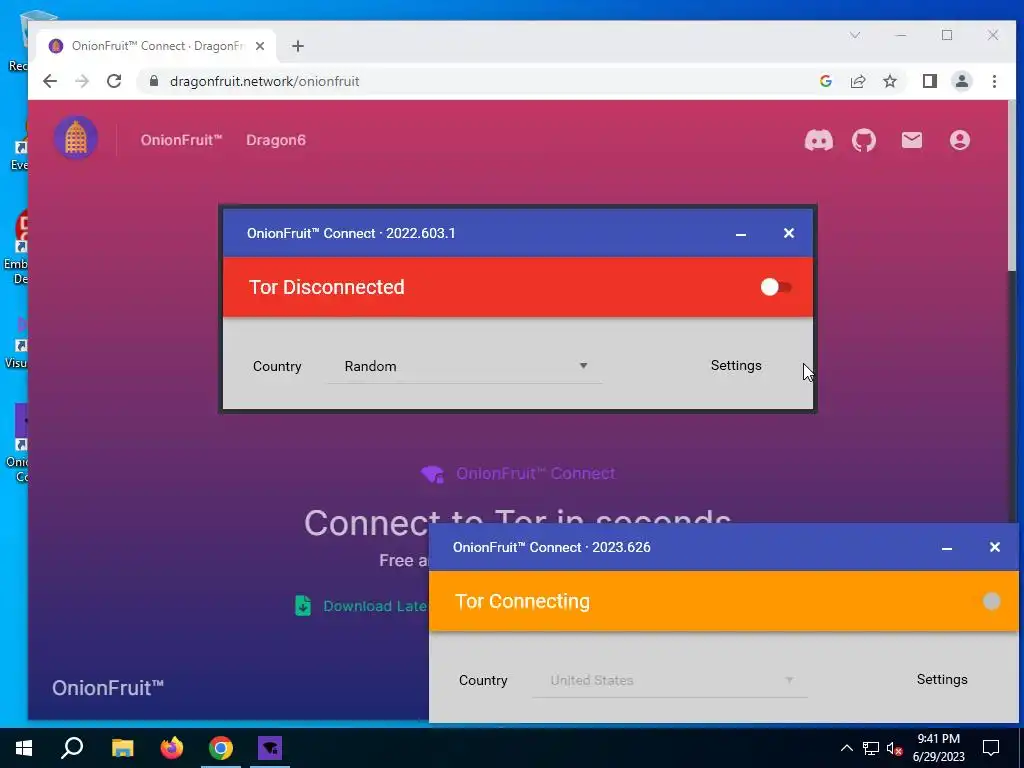Select the OnionFruit Connect browser tab
This screenshot has width=1024, height=768.
[x=155, y=46]
